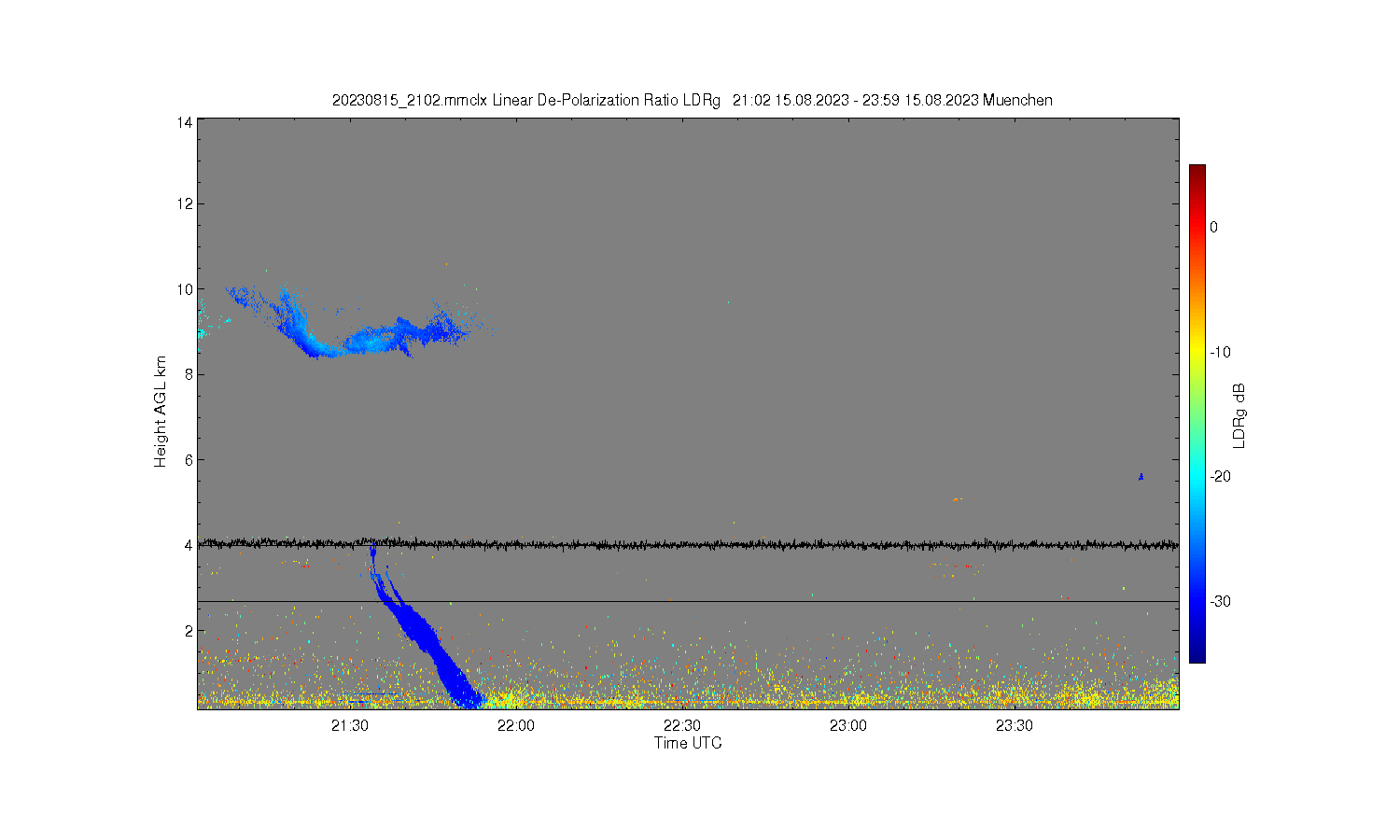Click the colorbar value -20
The height and width of the screenshot is (840, 1400).
click(1220, 476)
